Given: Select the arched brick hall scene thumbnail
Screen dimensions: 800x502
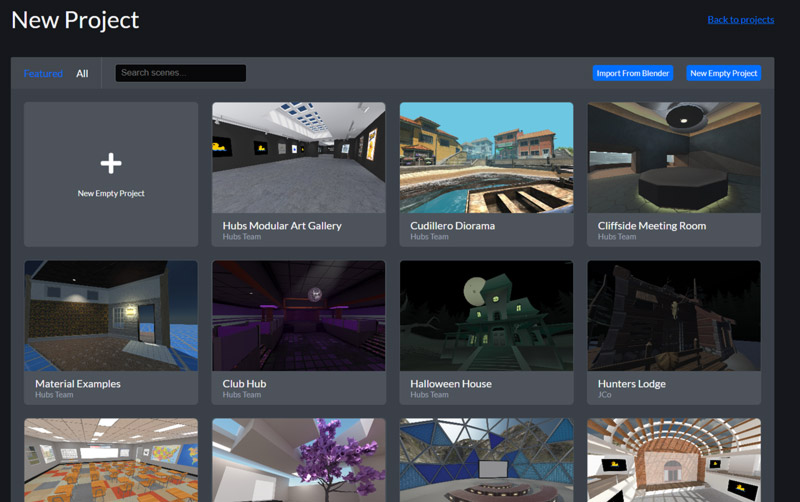Looking at the screenshot, I should pos(674,460).
